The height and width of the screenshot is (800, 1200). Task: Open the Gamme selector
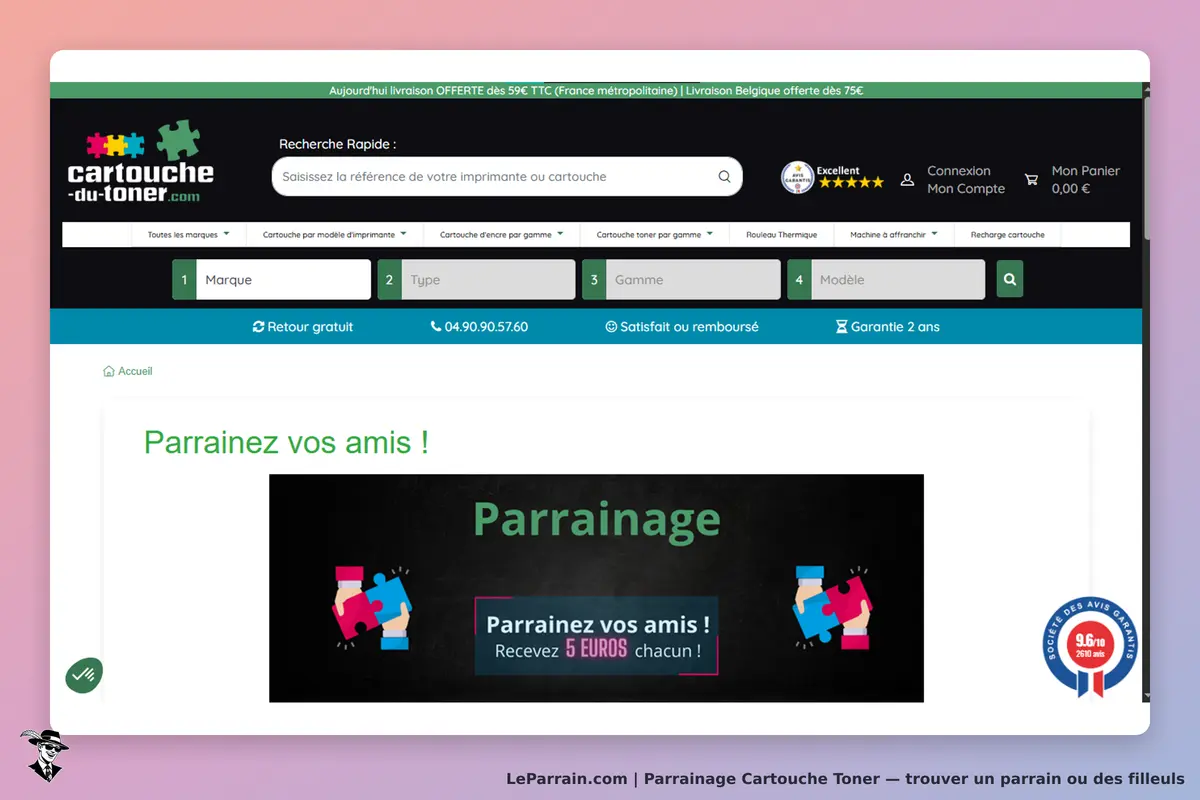coord(693,280)
